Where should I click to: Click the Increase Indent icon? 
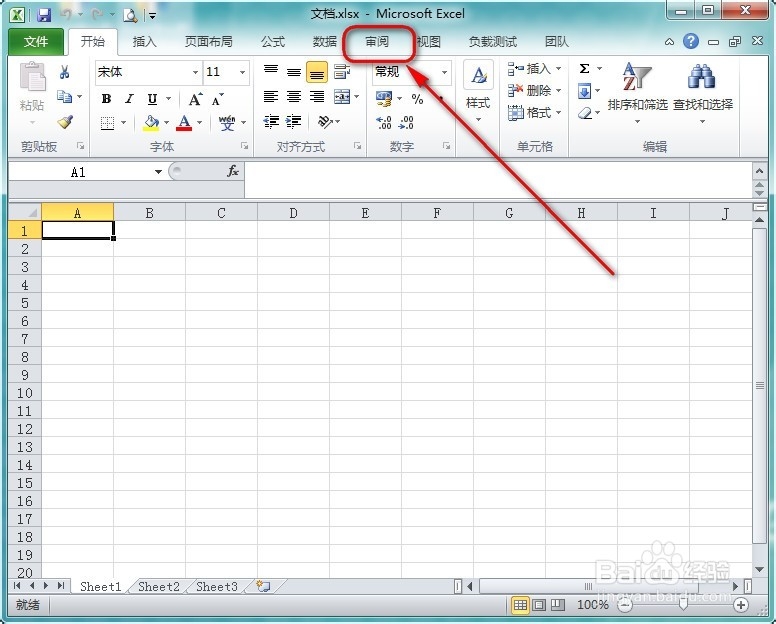point(294,121)
